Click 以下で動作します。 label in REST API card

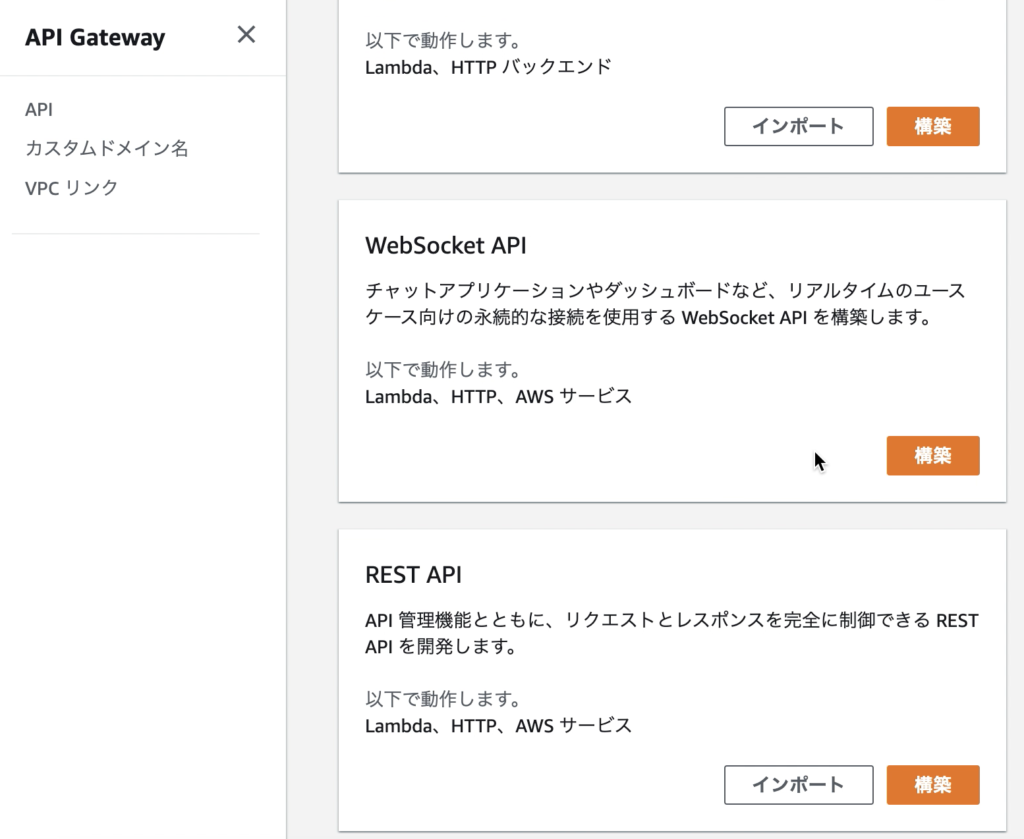click(x=443, y=699)
